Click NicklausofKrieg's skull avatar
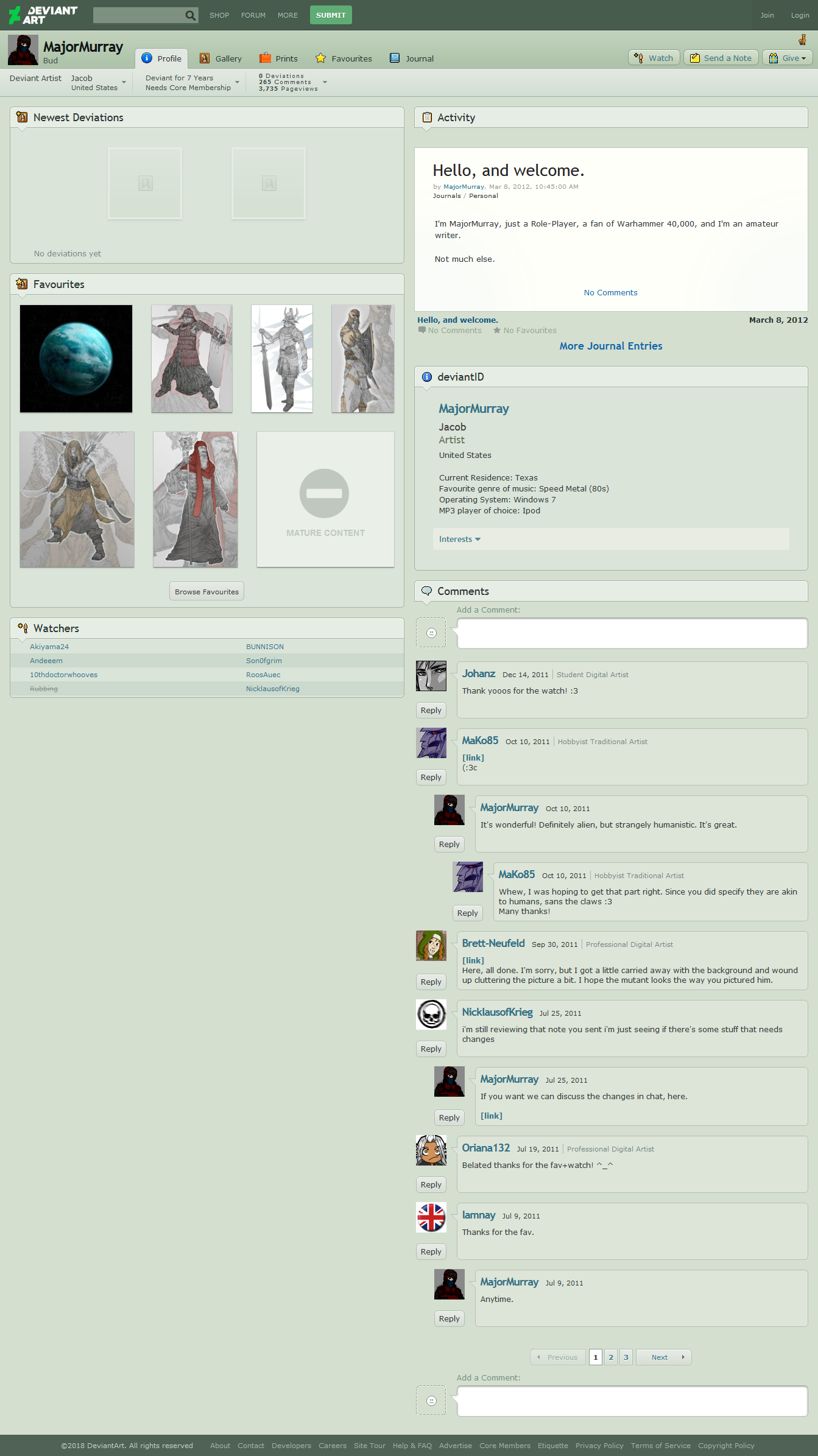 (431, 1015)
